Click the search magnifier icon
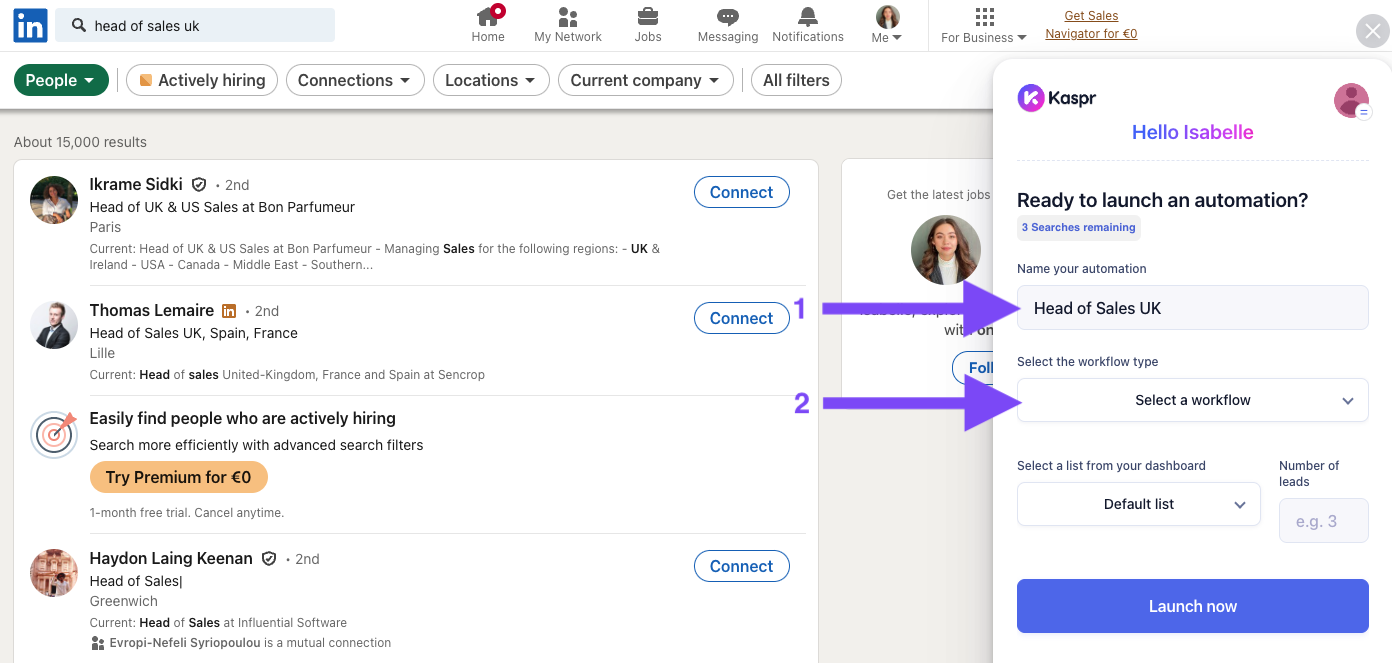This screenshot has width=1392, height=663. pyautogui.click(x=79, y=26)
